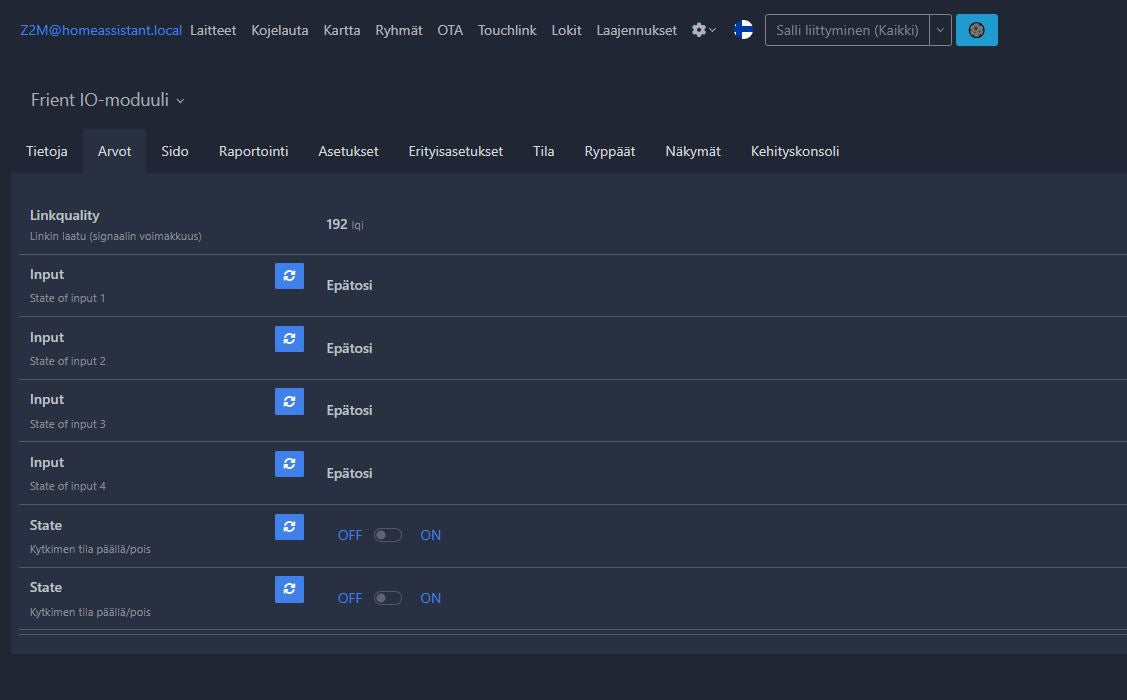Click Salli liittyminen (Kaikki) button

pyautogui.click(x=847, y=30)
